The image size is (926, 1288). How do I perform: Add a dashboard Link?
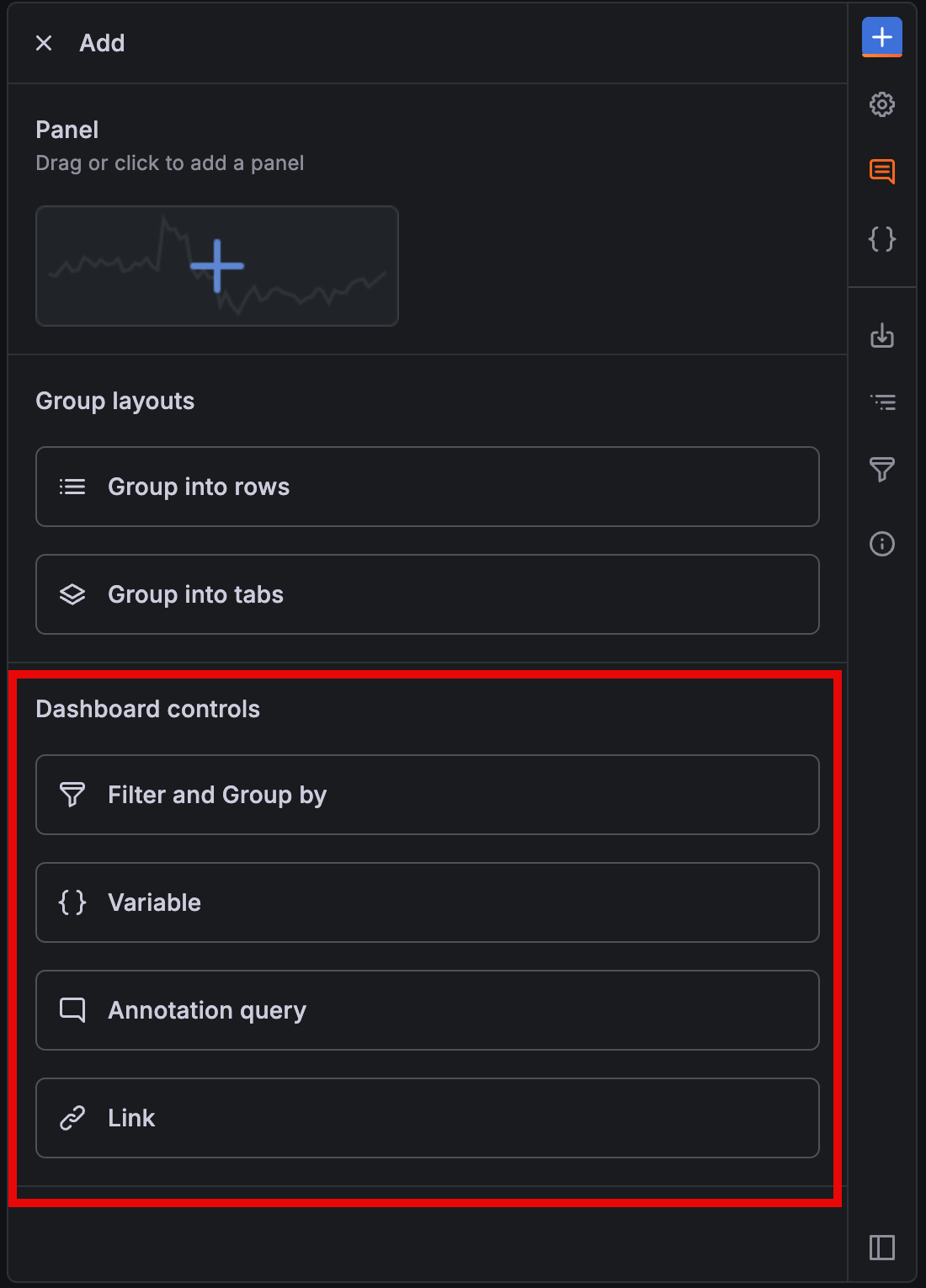427,1117
